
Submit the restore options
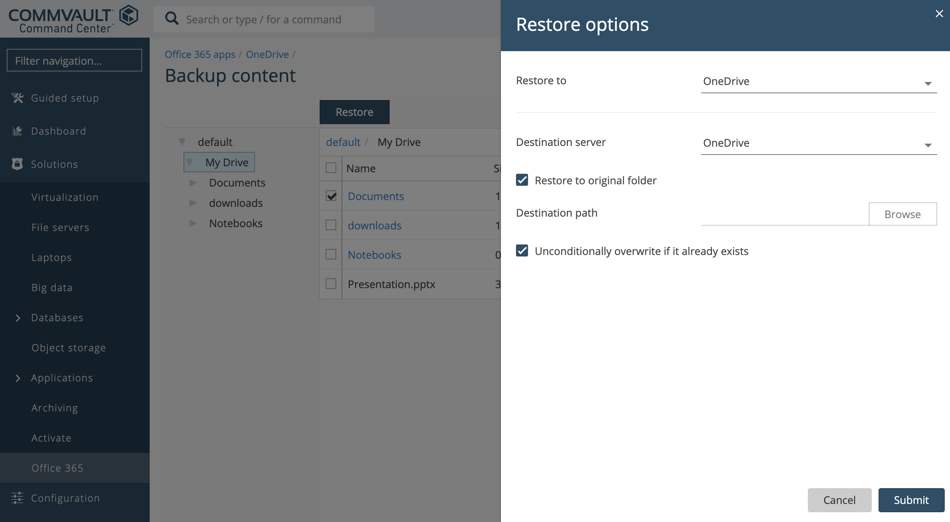click(911, 500)
